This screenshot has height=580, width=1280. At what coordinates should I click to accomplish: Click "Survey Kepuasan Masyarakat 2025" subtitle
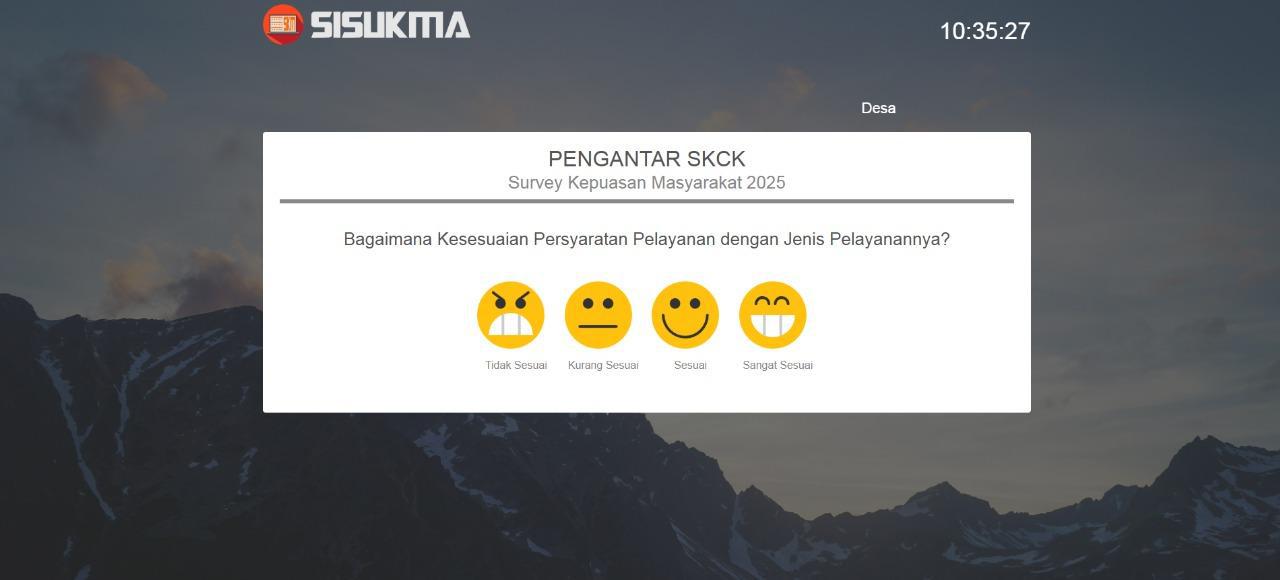click(x=647, y=183)
